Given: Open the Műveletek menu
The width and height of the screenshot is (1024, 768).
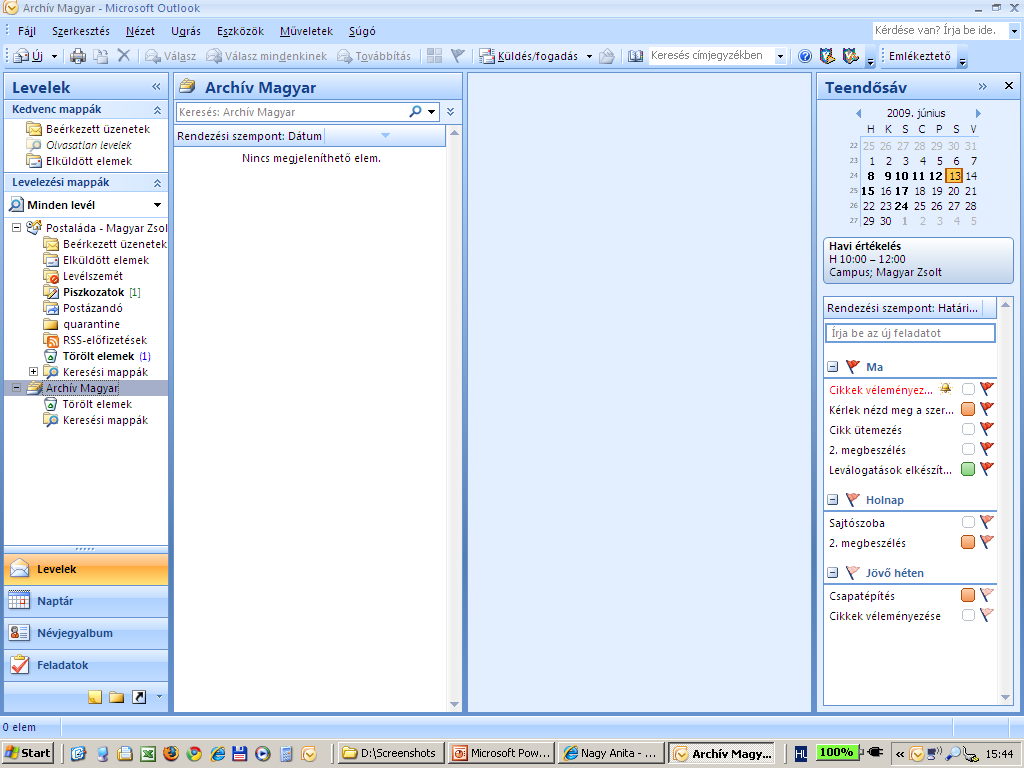Looking at the screenshot, I should pyautogui.click(x=306, y=31).
